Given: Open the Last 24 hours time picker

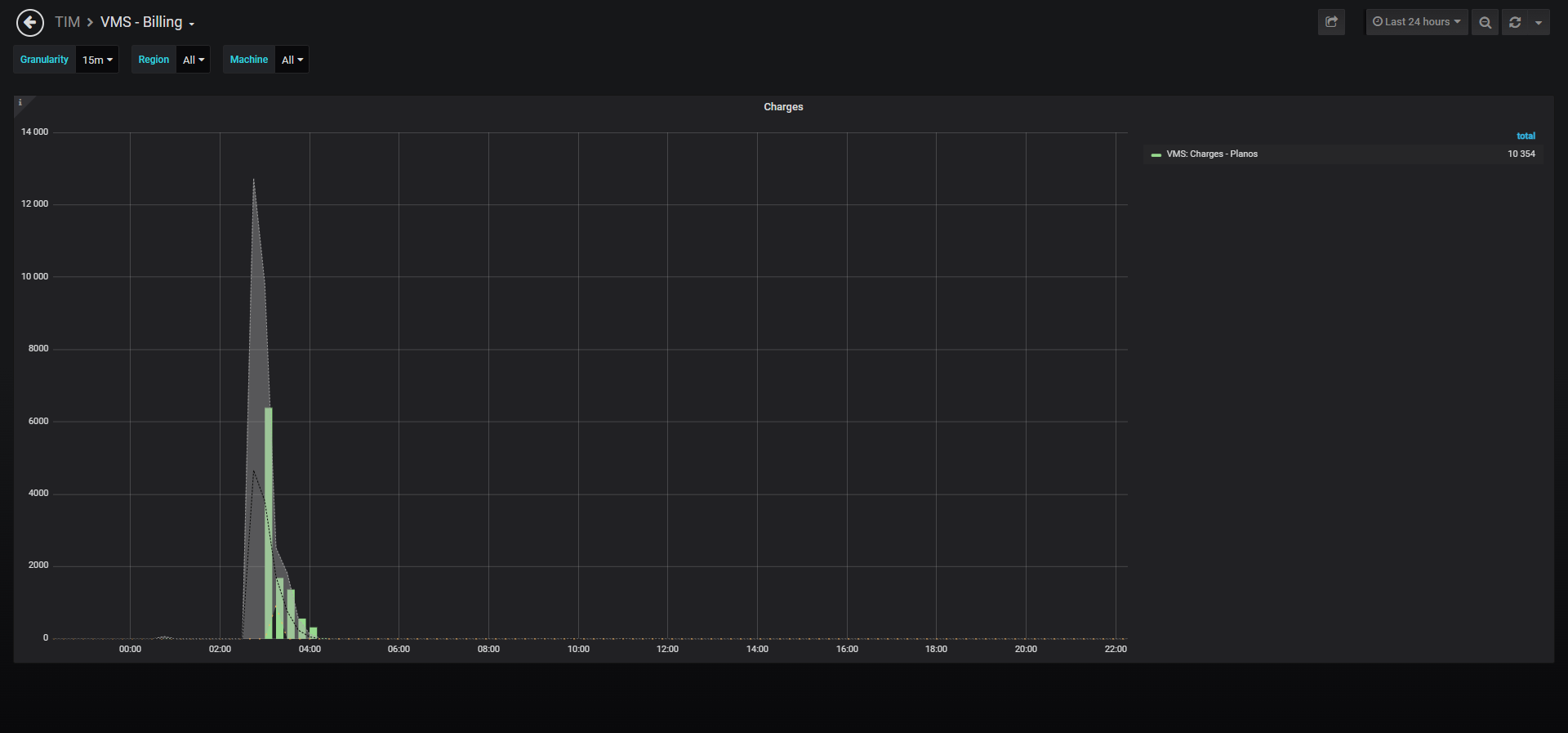Looking at the screenshot, I should point(1417,22).
